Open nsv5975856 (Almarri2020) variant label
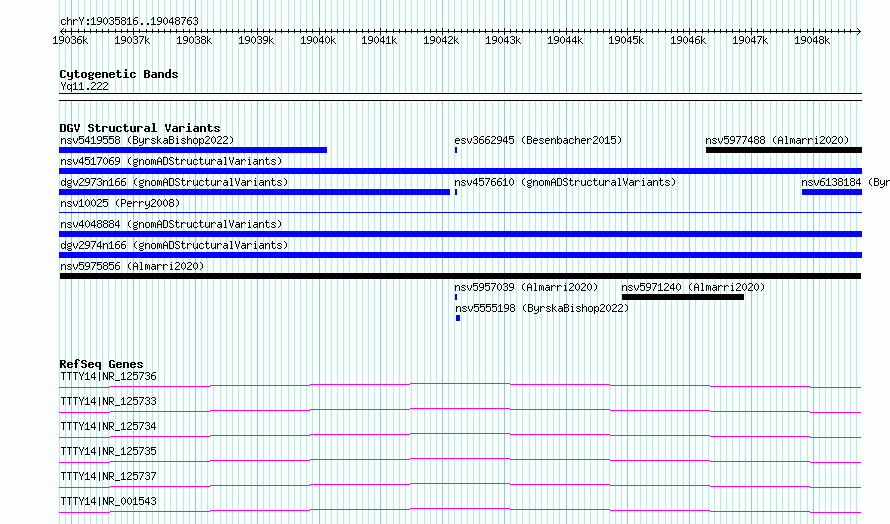Viewport: 890px width, 524px height. [132, 266]
